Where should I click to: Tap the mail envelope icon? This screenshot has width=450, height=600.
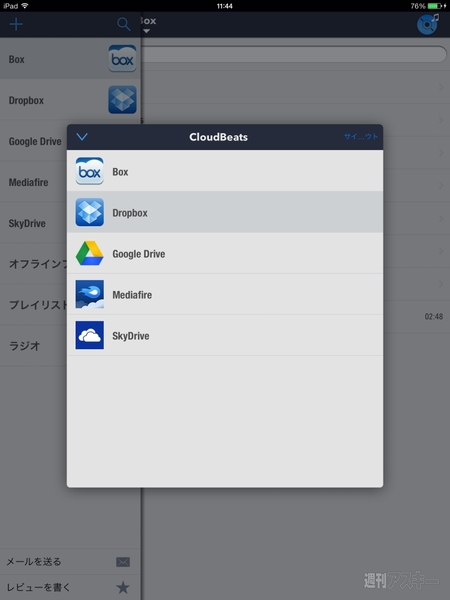123,562
